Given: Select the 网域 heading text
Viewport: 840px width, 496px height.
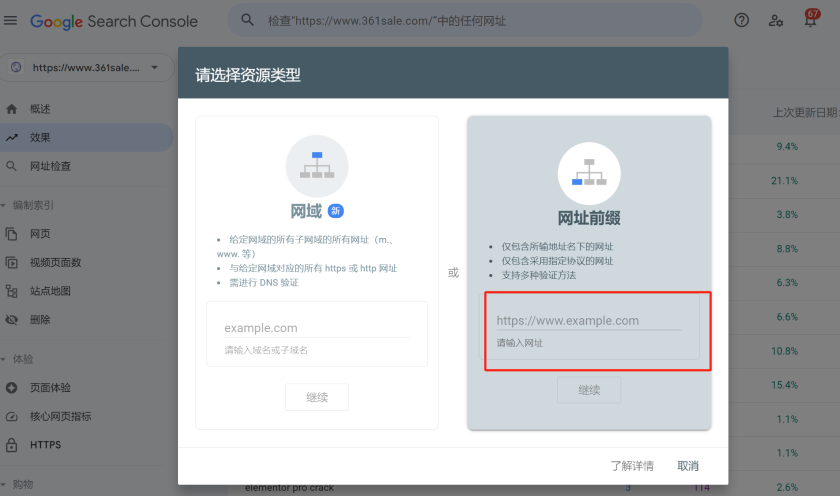Looking at the screenshot, I should tap(306, 211).
